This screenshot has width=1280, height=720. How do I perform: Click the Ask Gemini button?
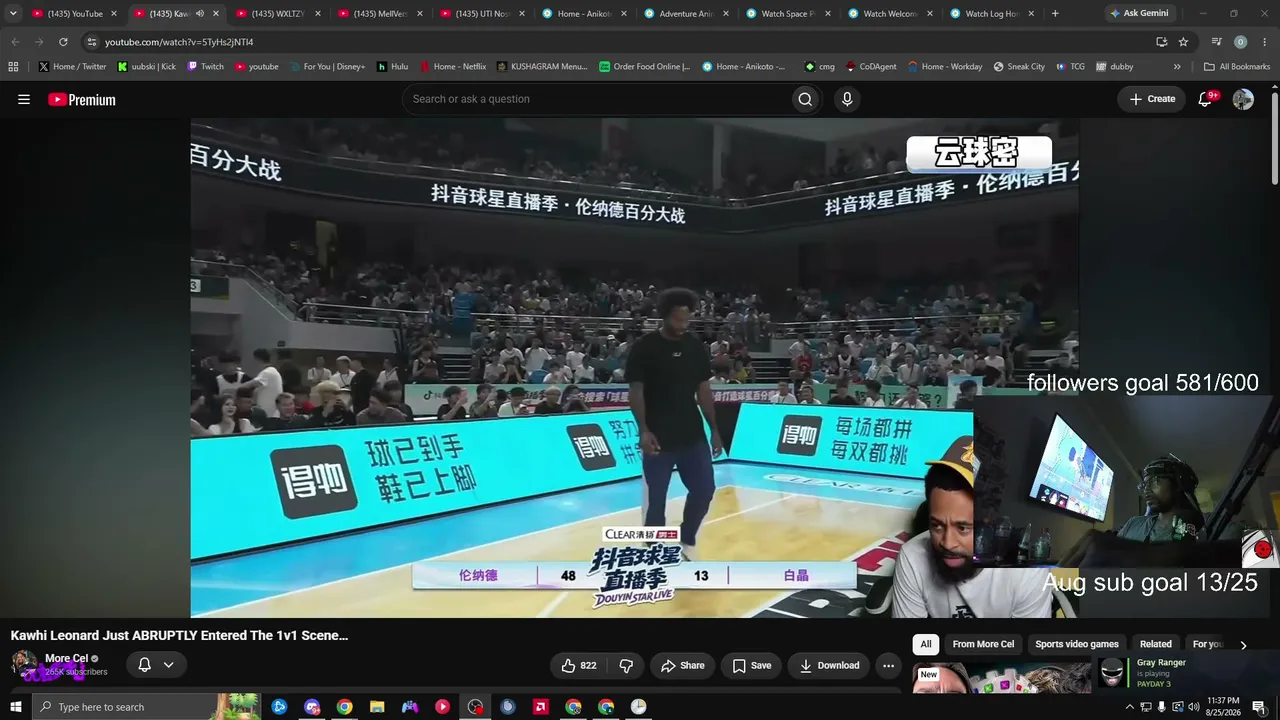tap(1139, 13)
